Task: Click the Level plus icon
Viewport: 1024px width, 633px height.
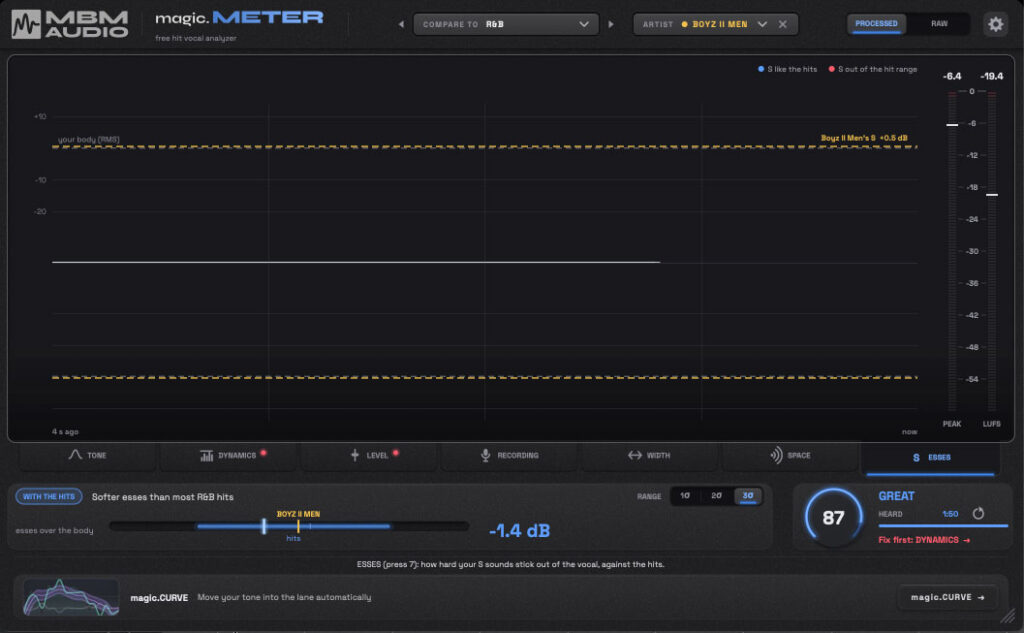Action: coord(355,455)
